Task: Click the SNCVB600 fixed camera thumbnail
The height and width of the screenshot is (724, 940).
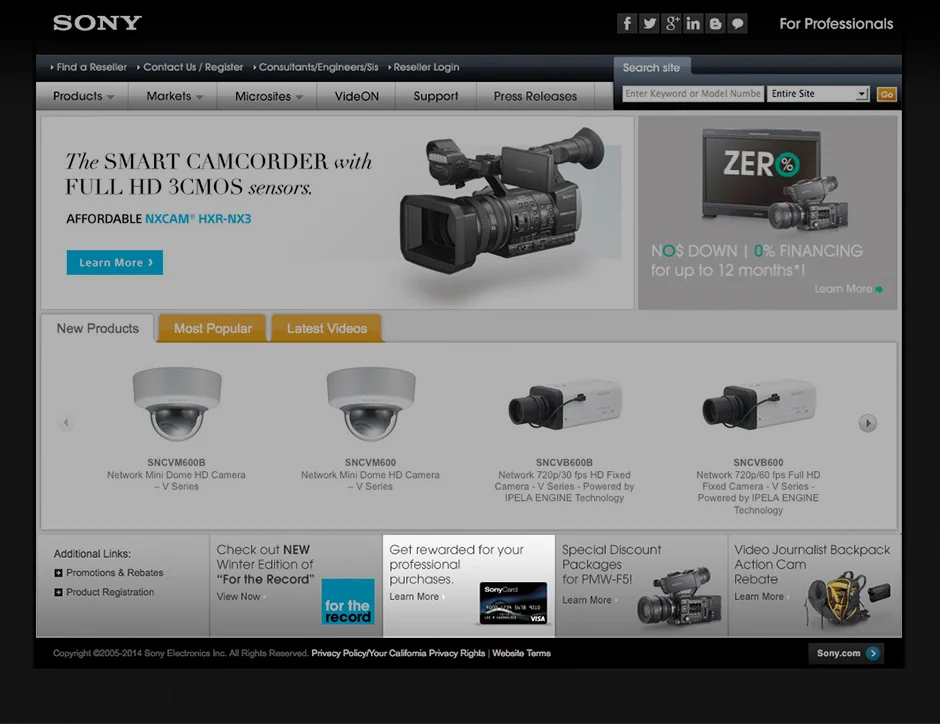Action: coord(759,405)
